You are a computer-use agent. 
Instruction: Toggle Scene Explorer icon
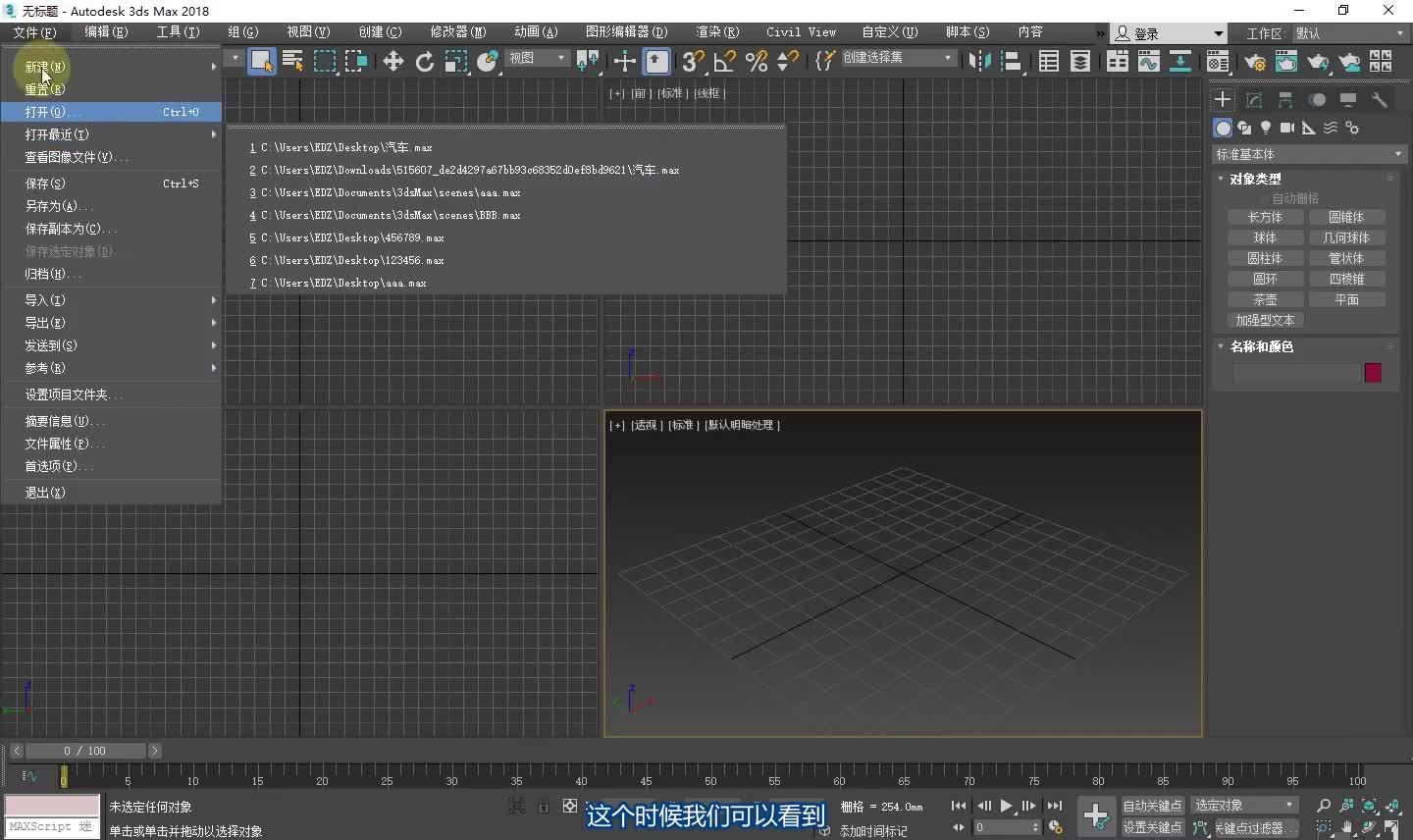pyautogui.click(x=1048, y=61)
